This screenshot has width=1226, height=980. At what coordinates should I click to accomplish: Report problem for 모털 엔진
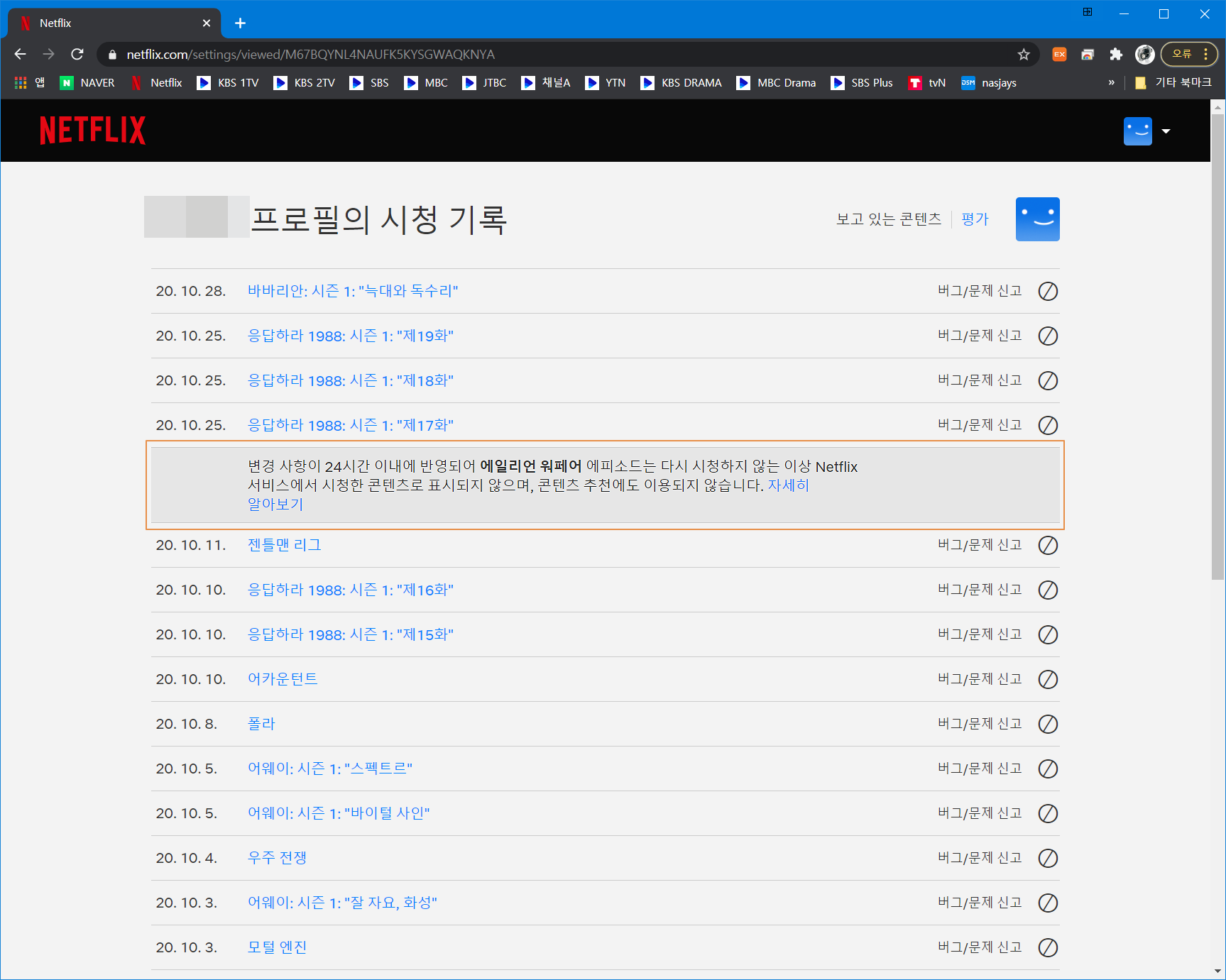click(x=980, y=947)
